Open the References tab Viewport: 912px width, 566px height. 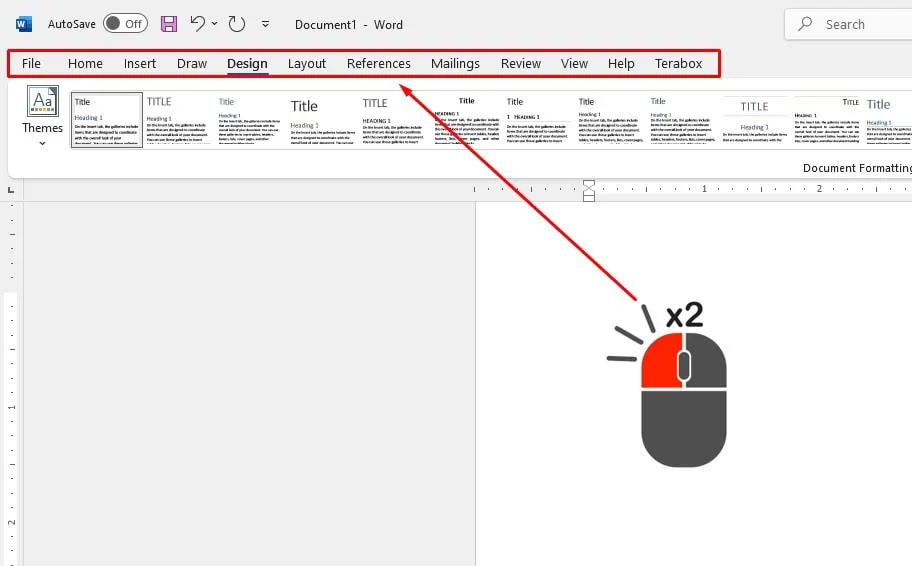tap(378, 63)
